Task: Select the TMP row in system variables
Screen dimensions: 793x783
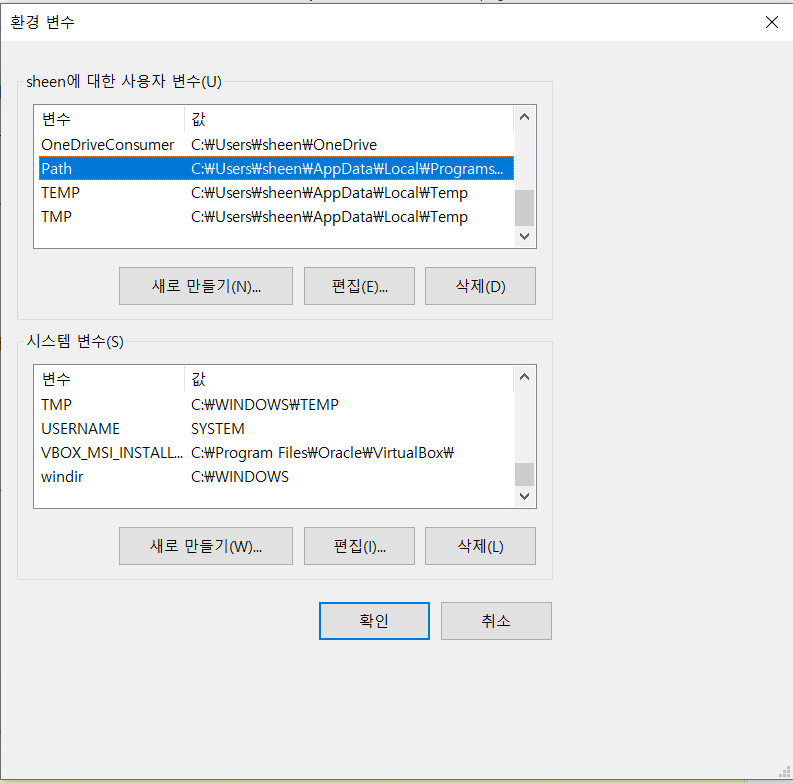Action: 276,405
